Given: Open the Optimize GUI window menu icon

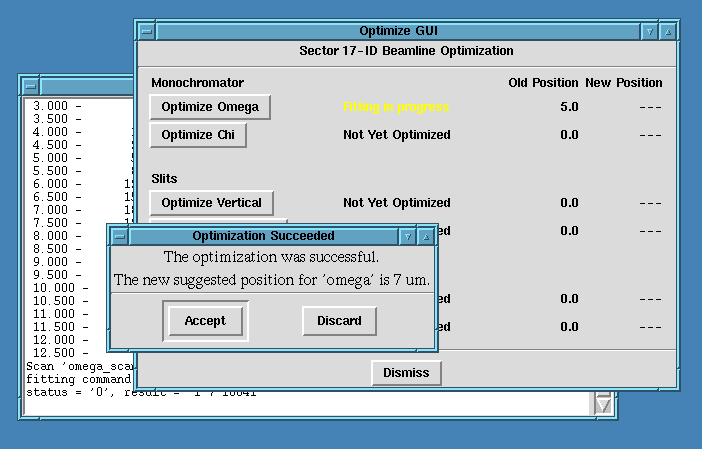Looking at the screenshot, I should tap(147, 31).
